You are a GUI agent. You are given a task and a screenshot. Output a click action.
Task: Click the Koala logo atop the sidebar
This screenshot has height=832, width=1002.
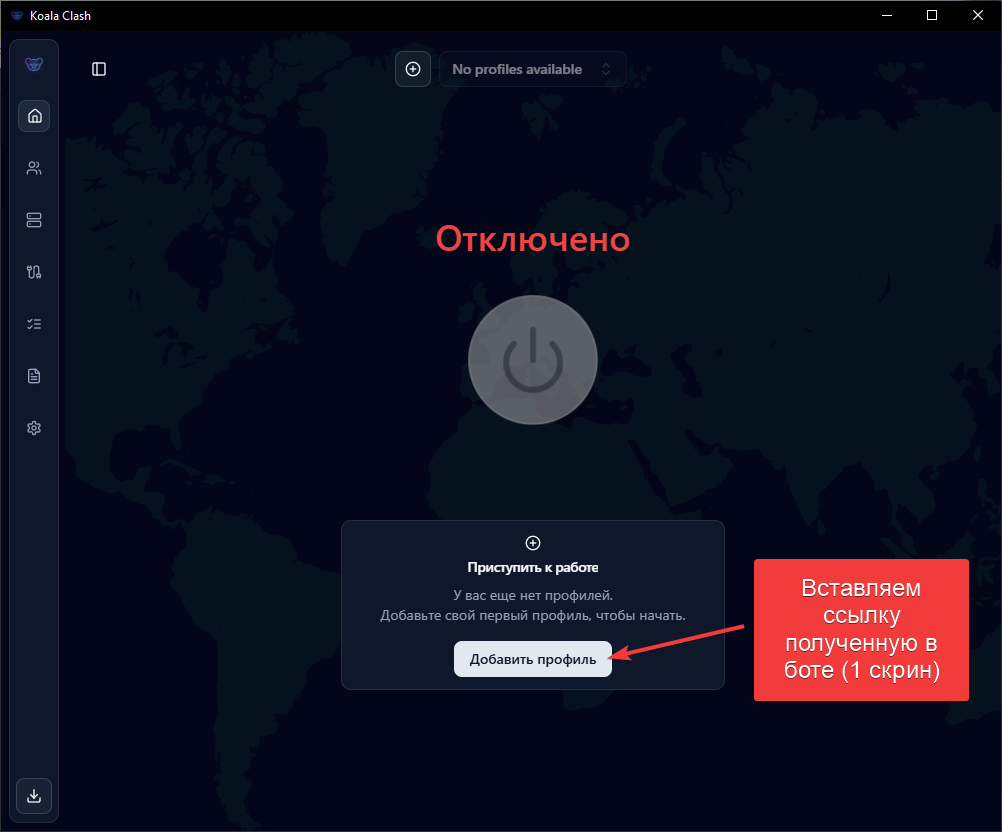[33, 64]
